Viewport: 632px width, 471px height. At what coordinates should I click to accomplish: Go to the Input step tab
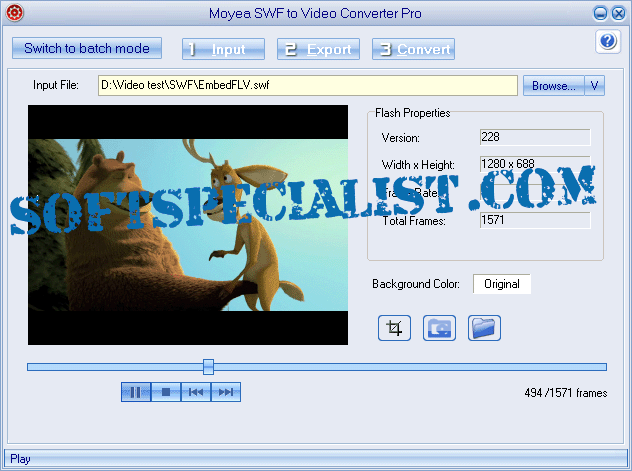(x=224, y=49)
